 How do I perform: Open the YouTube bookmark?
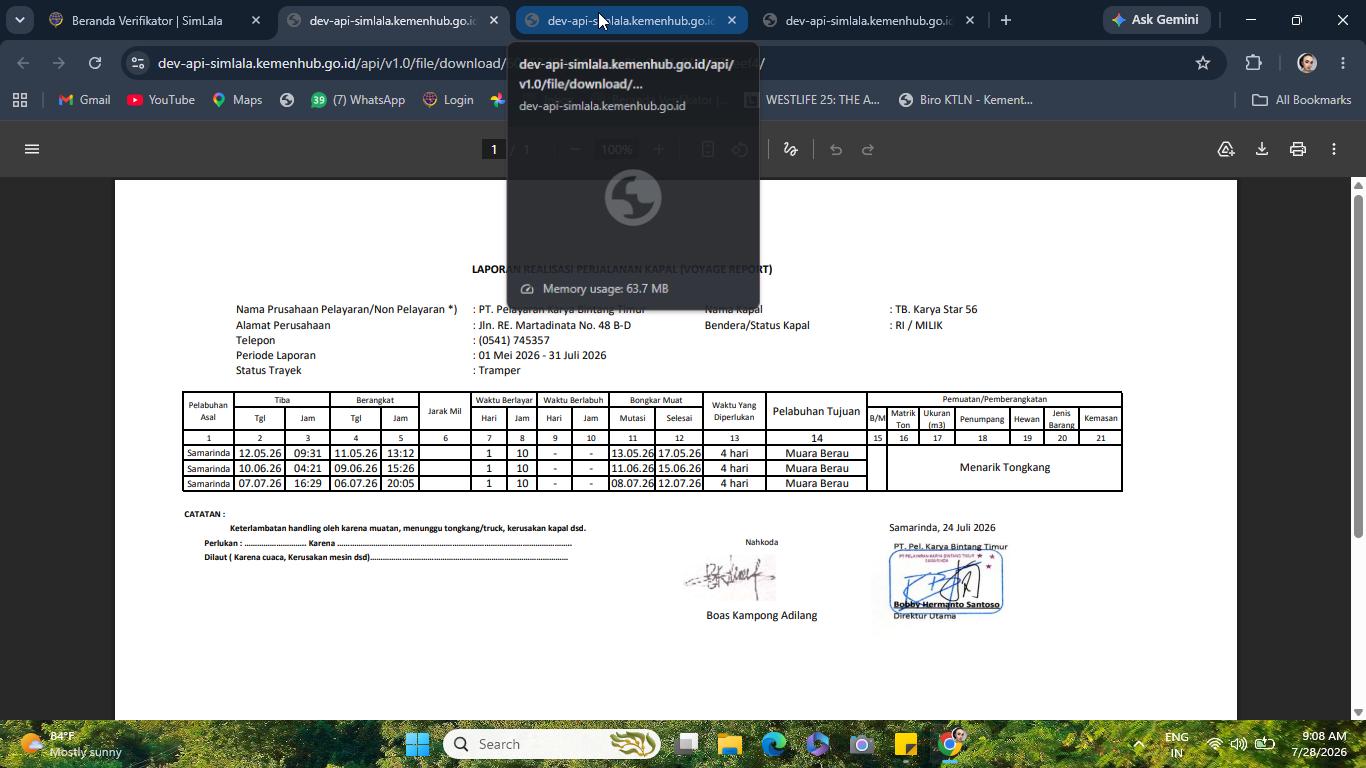point(161,100)
